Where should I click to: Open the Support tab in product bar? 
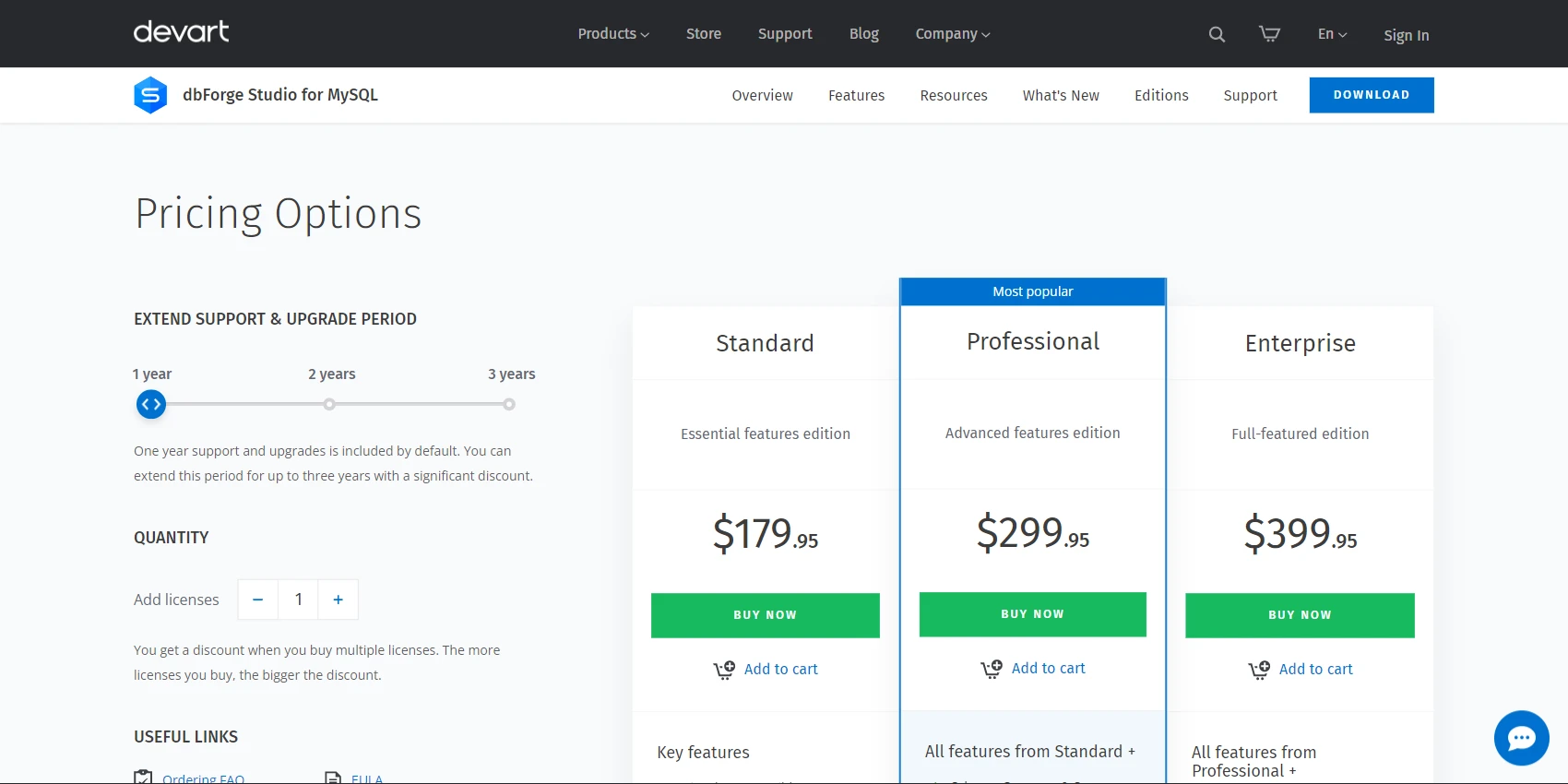pos(1250,95)
